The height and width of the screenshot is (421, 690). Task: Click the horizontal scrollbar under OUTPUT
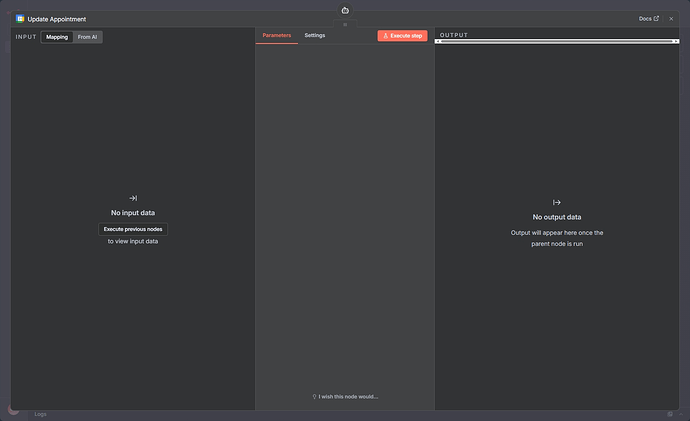click(x=557, y=41)
